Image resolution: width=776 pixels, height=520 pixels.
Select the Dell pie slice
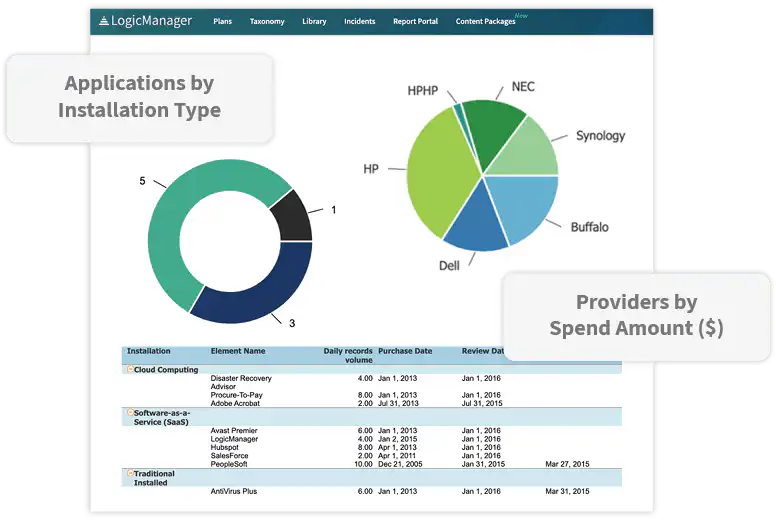click(478, 223)
